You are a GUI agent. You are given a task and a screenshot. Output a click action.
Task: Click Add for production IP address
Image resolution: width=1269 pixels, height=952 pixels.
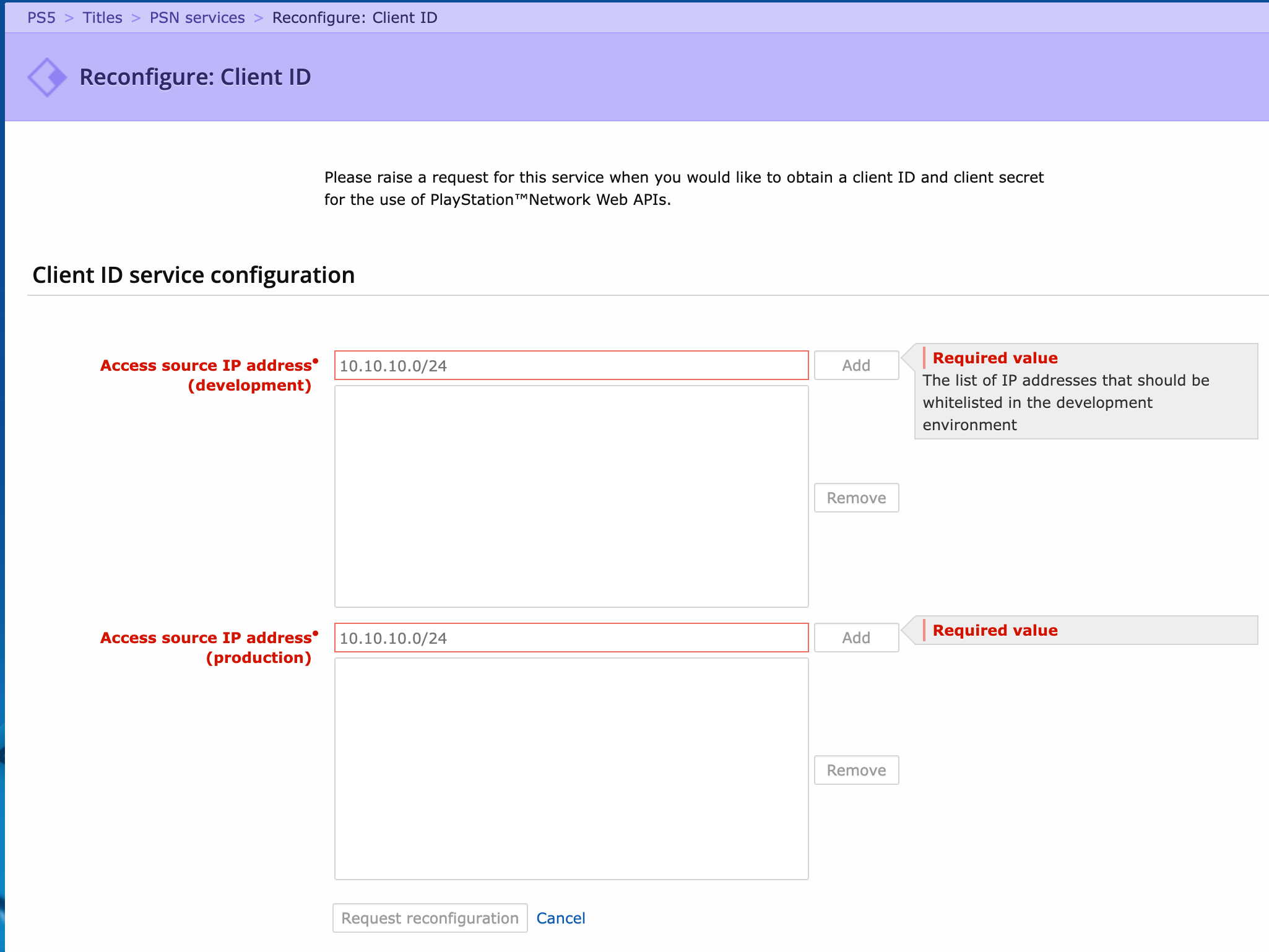pyautogui.click(x=857, y=638)
